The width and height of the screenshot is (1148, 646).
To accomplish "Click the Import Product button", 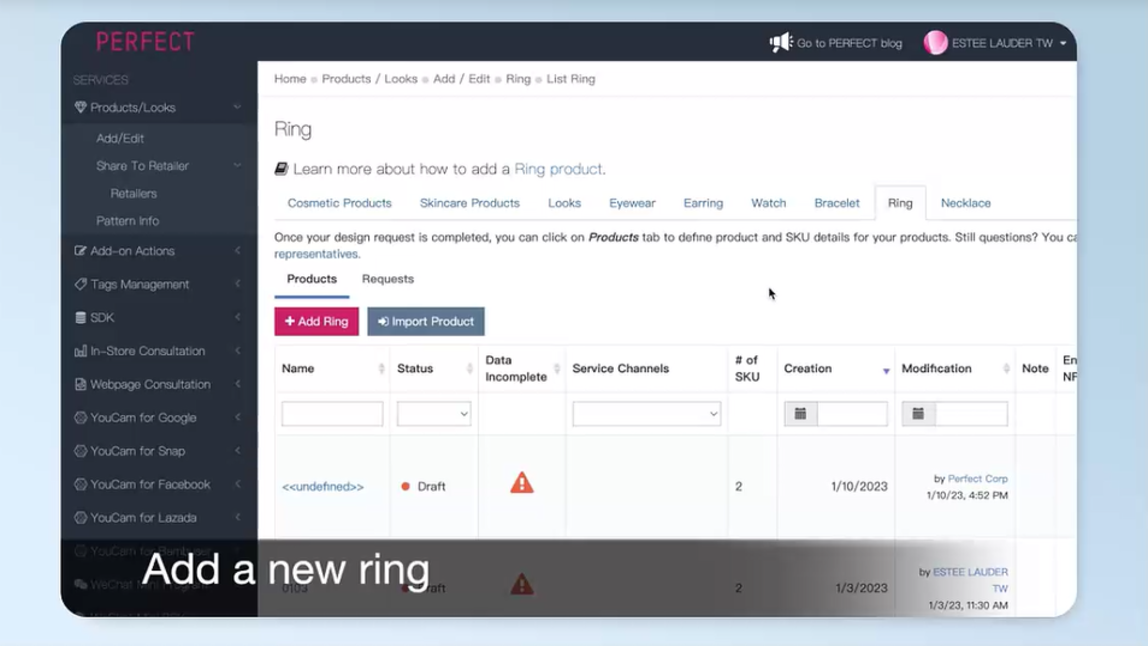I will [x=425, y=322].
